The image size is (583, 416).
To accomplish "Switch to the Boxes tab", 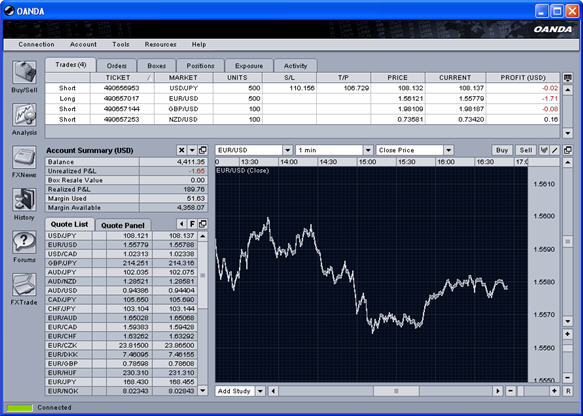I will [x=157, y=66].
